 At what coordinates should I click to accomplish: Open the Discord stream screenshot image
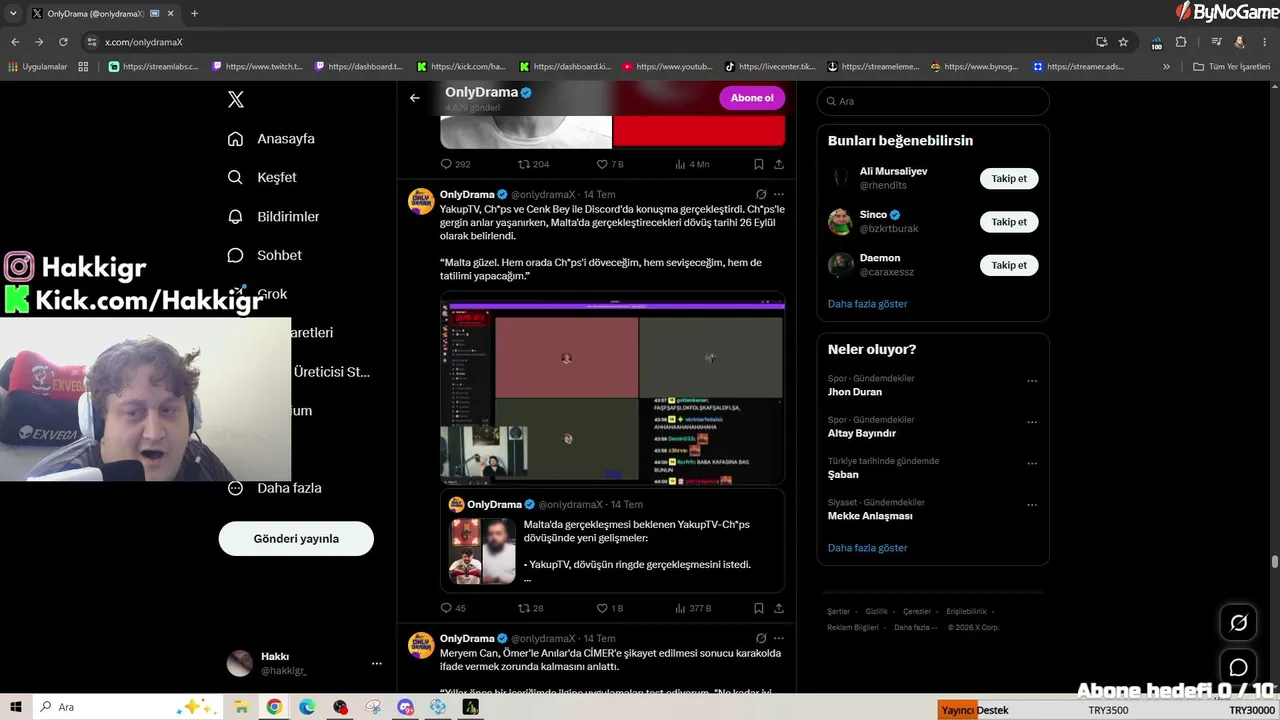(612, 388)
